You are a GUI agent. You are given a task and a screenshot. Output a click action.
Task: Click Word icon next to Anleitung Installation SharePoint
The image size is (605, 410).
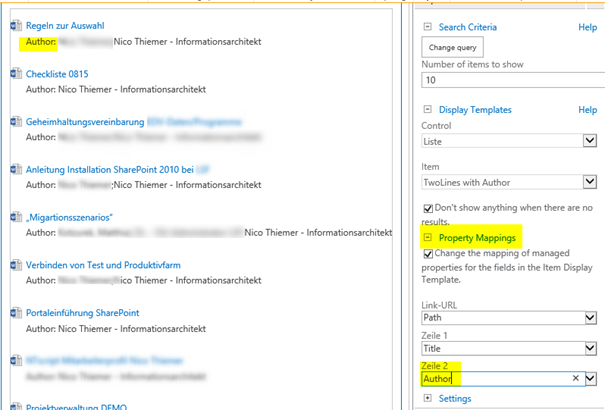[x=16, y=169]
